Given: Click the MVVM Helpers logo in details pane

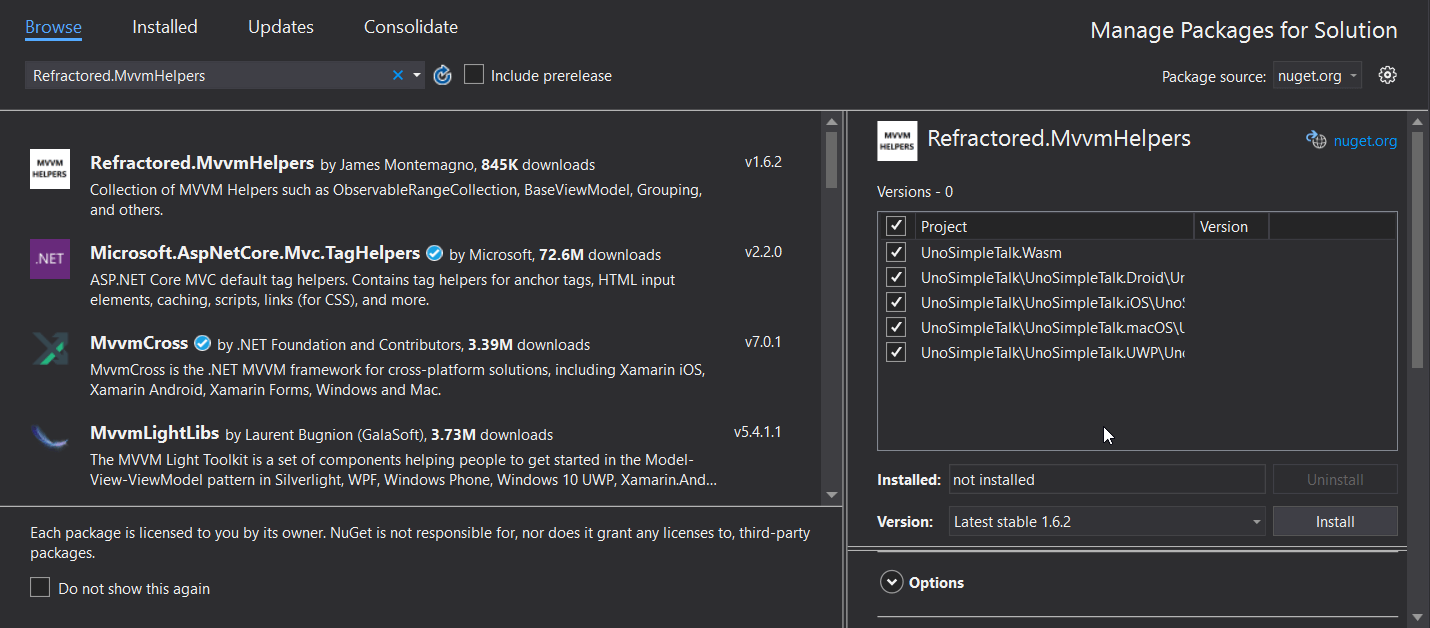Looking at the screenshot, I should click(x=897, y=141).
